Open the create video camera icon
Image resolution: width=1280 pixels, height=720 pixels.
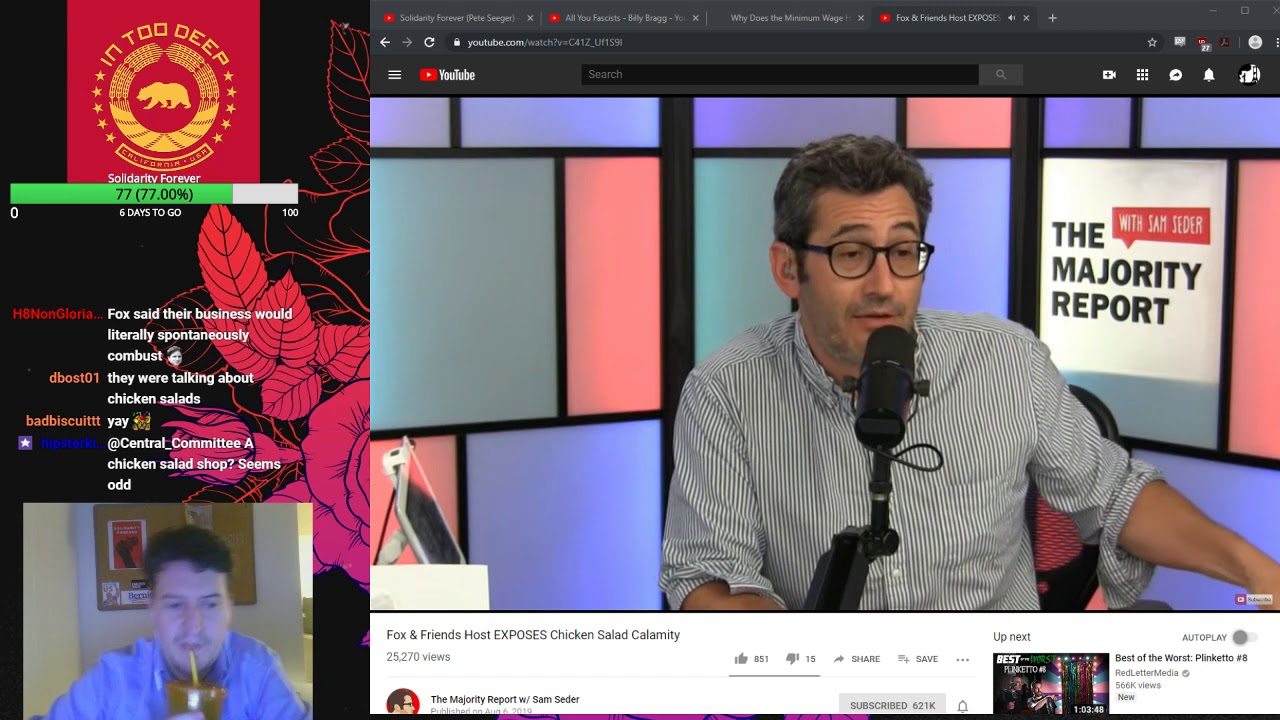[x=1109, y=75]
